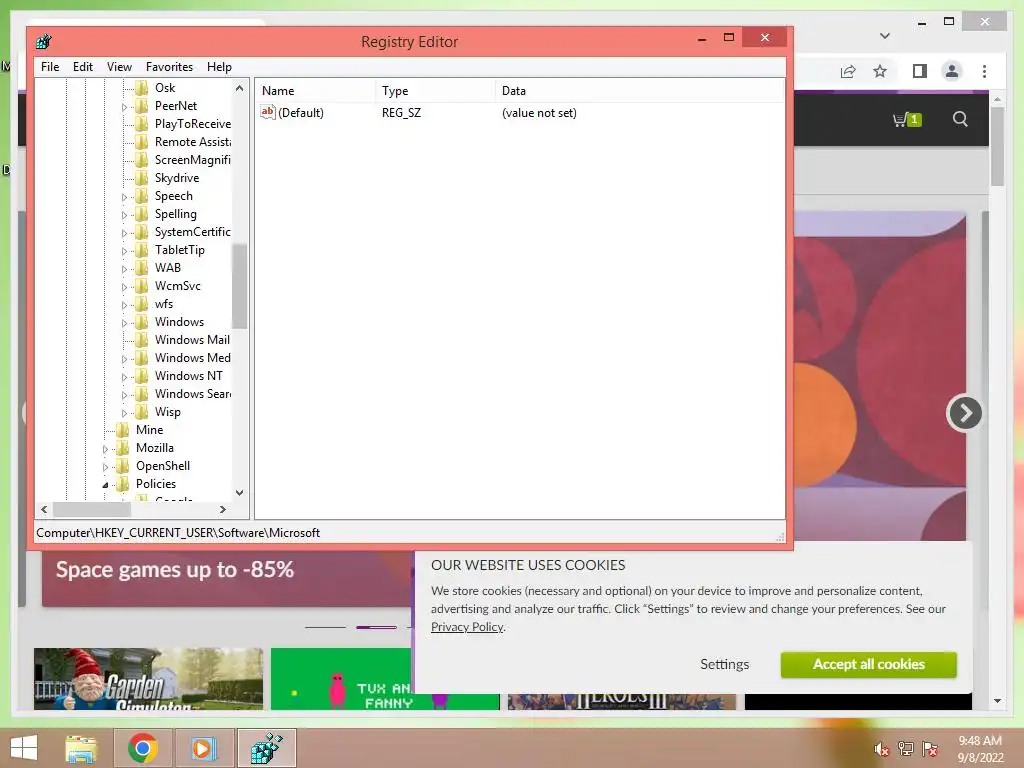The height and width of the screenshot is (768, 1024).
Task: Accept all cookies
Action: [869, 664]
